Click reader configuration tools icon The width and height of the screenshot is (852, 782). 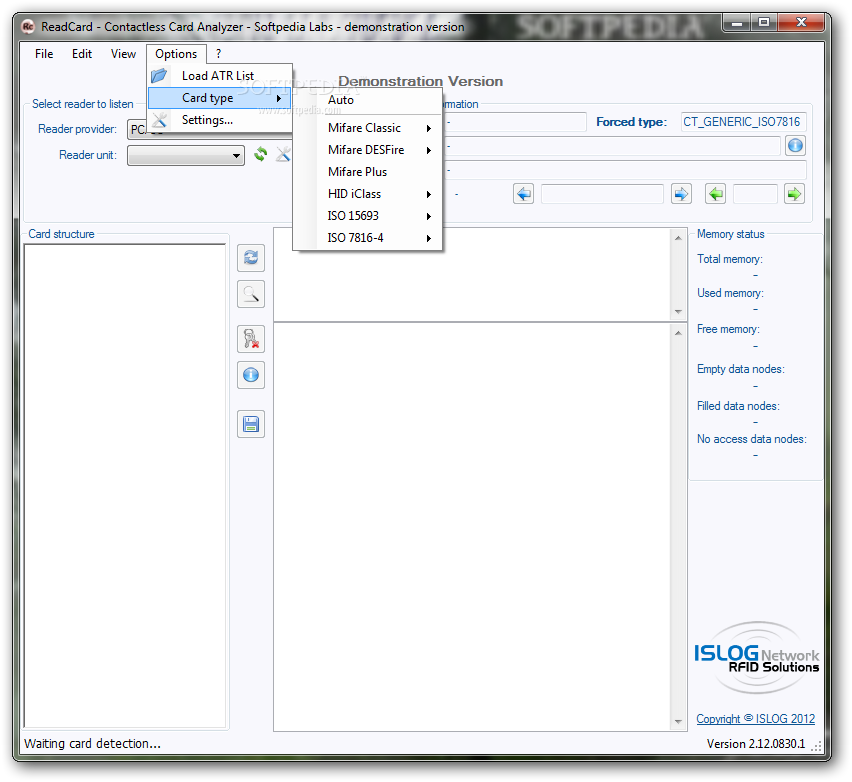(283, 154)
